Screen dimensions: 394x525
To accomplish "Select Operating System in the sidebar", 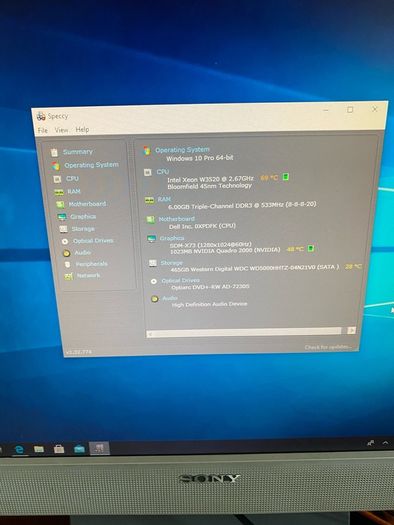I will click(x=85, y=165).
